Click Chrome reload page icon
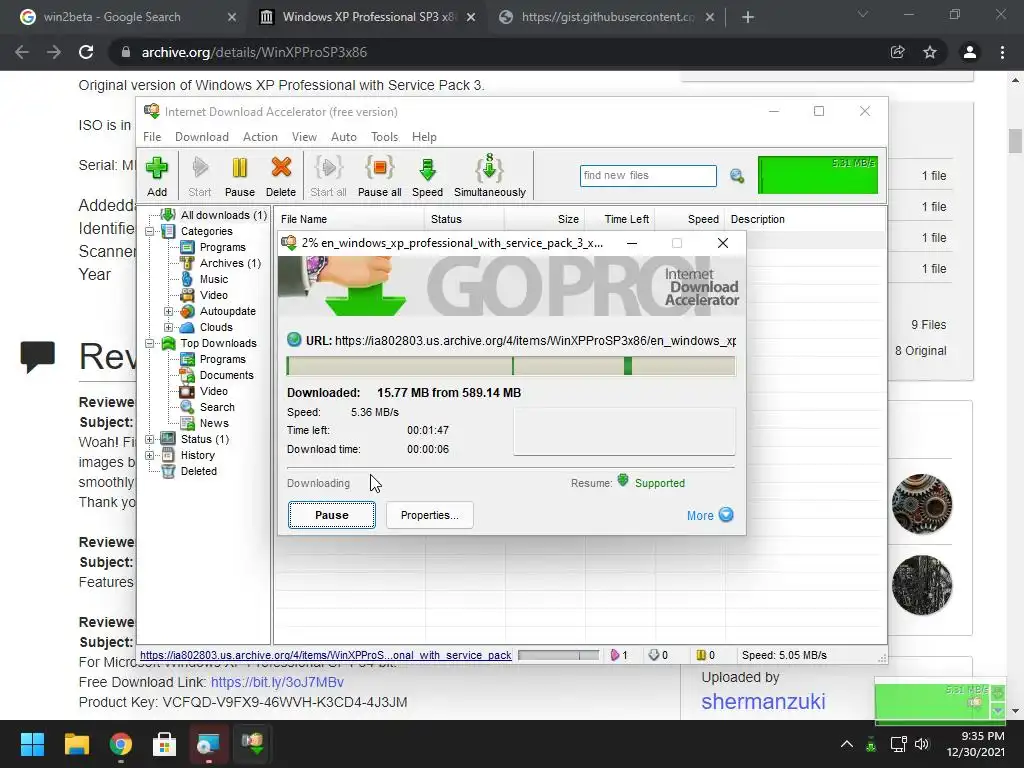Viewport: 1024px width, 768px height. pyautogui.click(x=86, y=52)
